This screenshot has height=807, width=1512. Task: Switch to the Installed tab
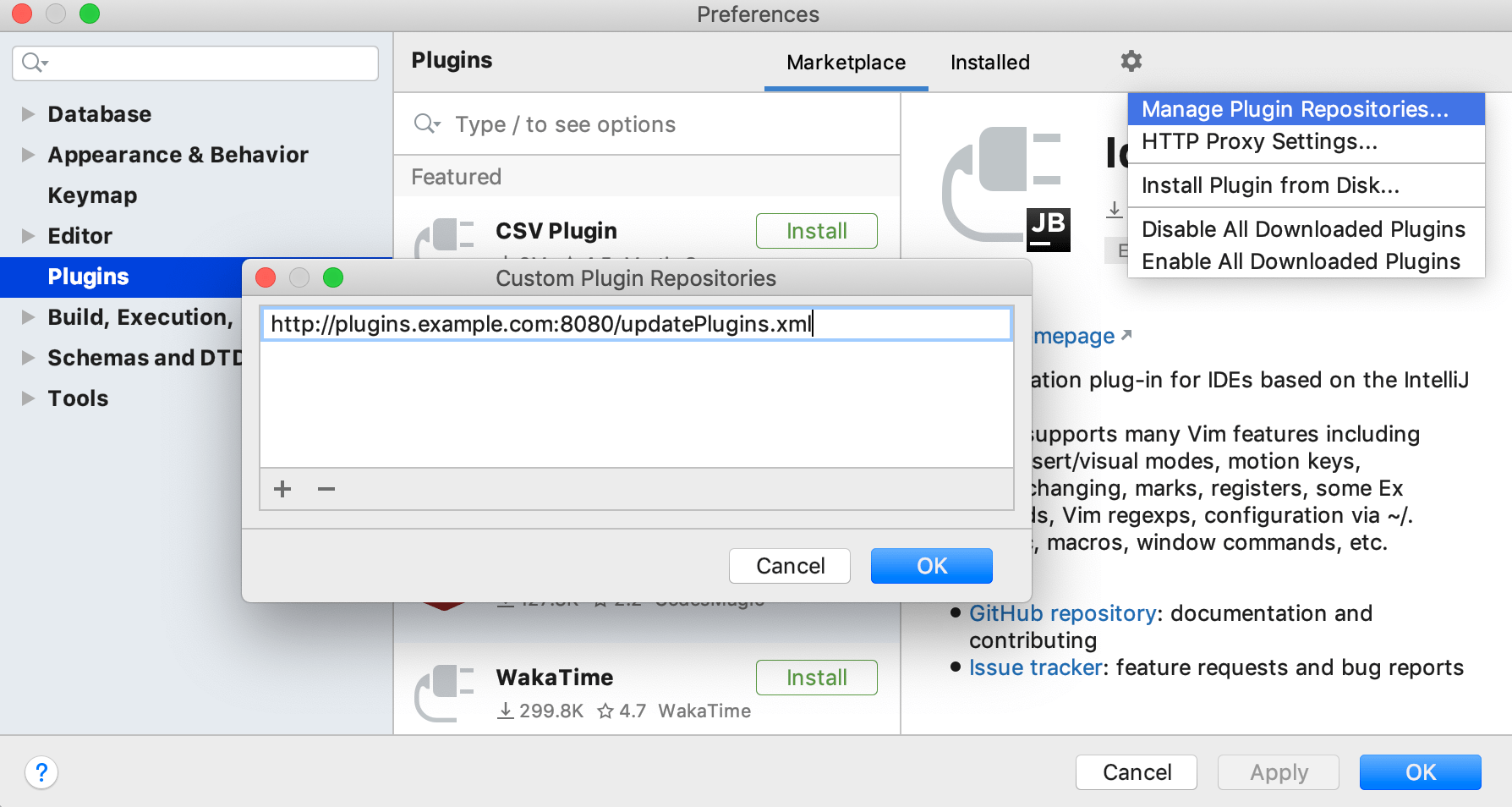pyautogui.click(x=989, y=63)
